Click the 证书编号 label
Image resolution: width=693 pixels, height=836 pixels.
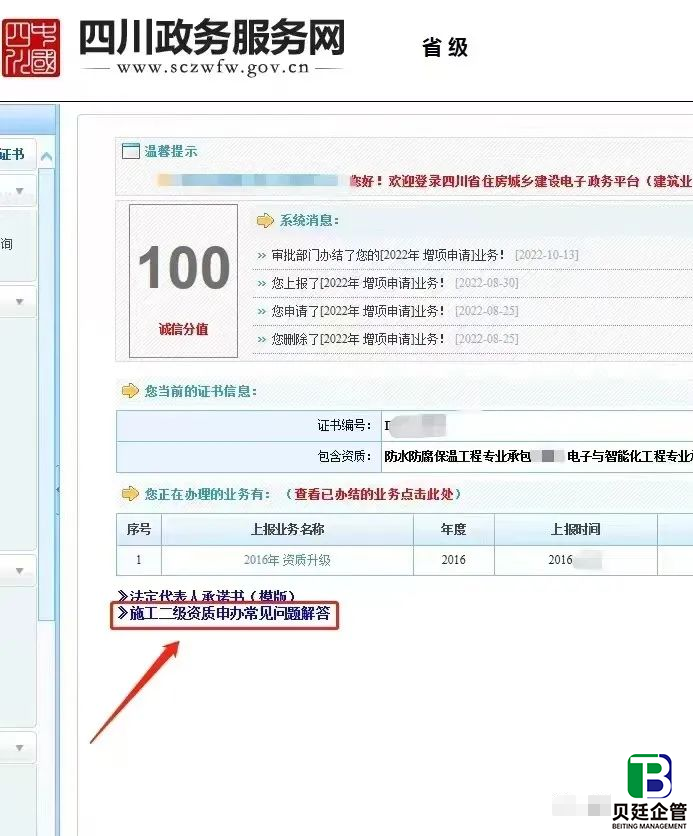(344, 425)
